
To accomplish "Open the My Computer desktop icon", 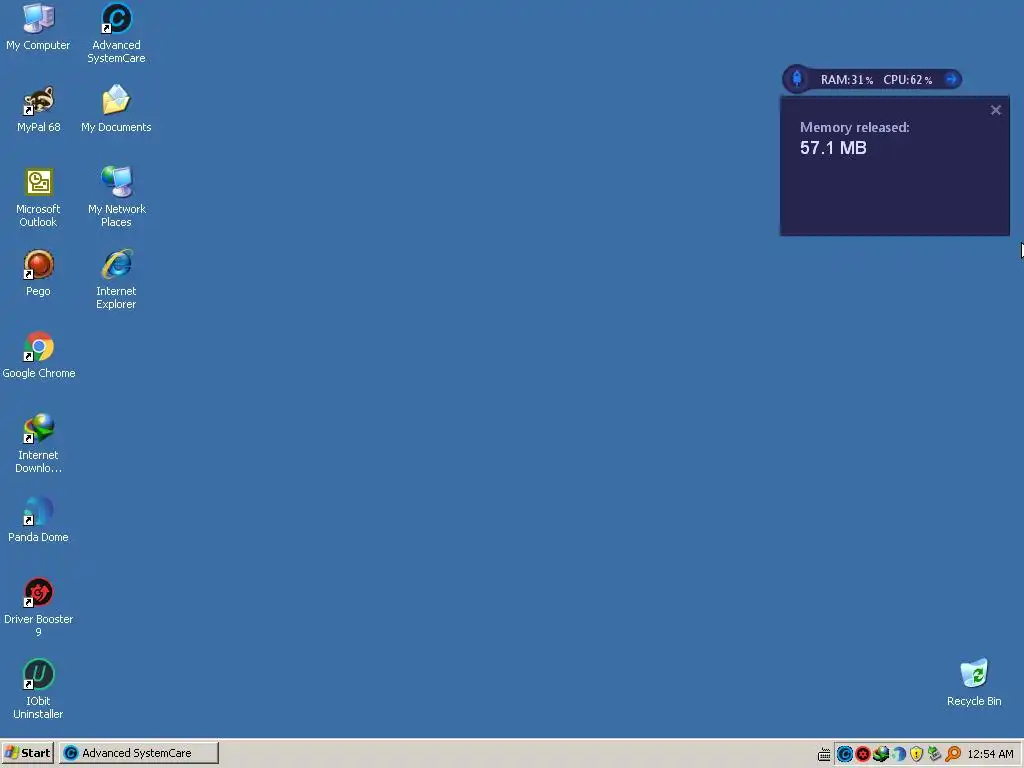I will tap(38, 27).
